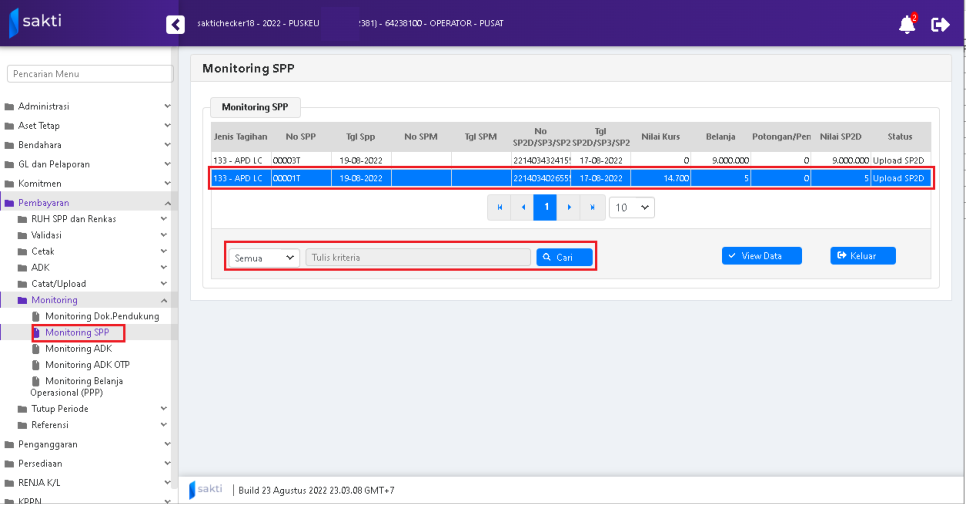Image resolution: width=966 pixels, height=506 pixels.
Task: Go to the previous page arrow
Action: tap(522, 208)
